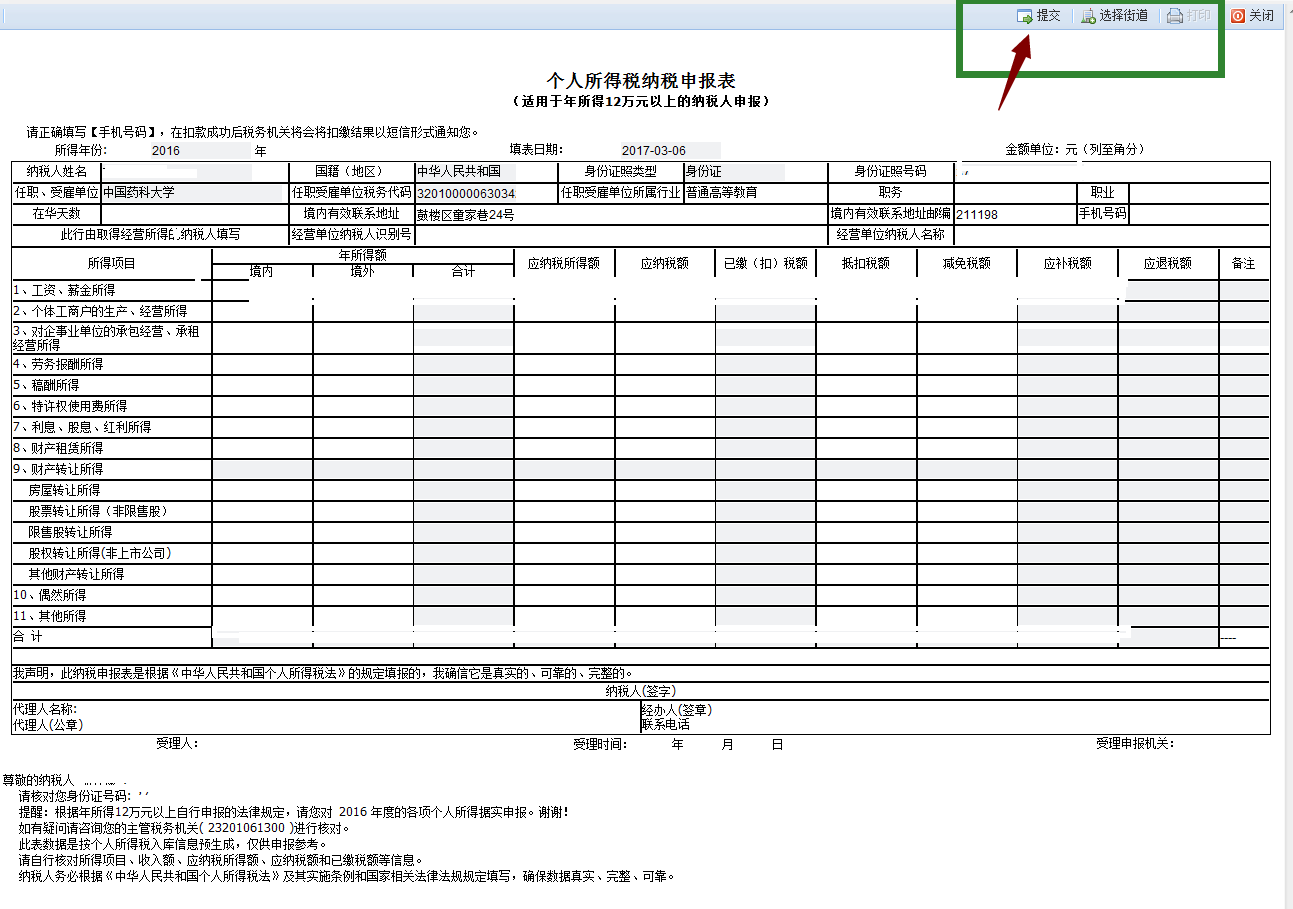Click the 应纳税额 cell of 财产租赁所得 row

tap(664, 448)
